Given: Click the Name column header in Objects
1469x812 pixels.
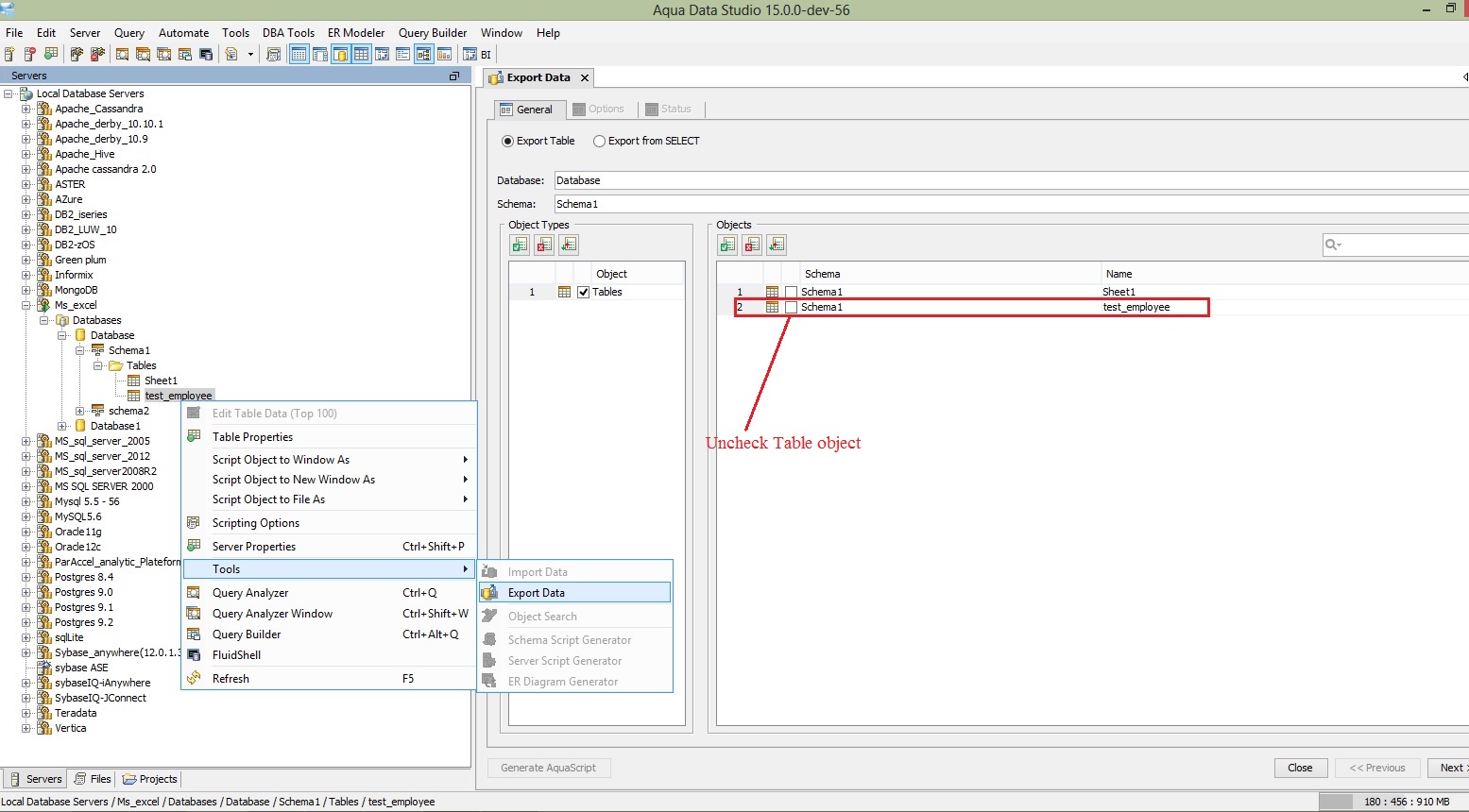Looking at the screenshot, I should tap(1119, 274).
